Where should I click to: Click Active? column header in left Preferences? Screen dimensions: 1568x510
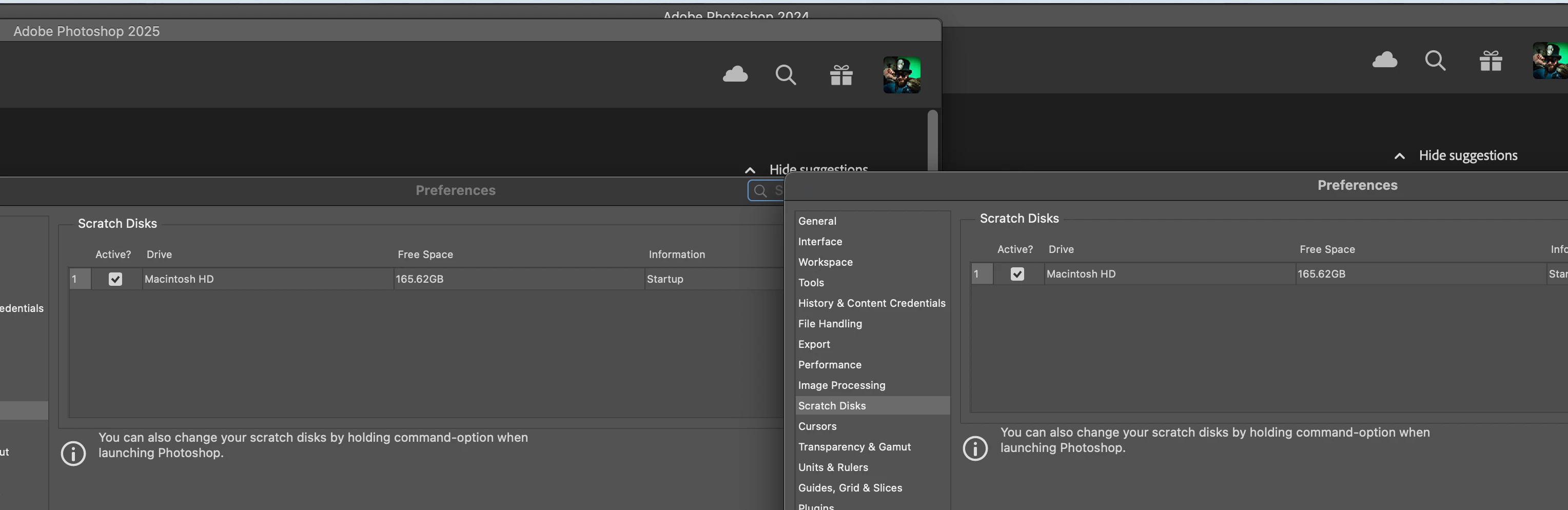[112, 254]
